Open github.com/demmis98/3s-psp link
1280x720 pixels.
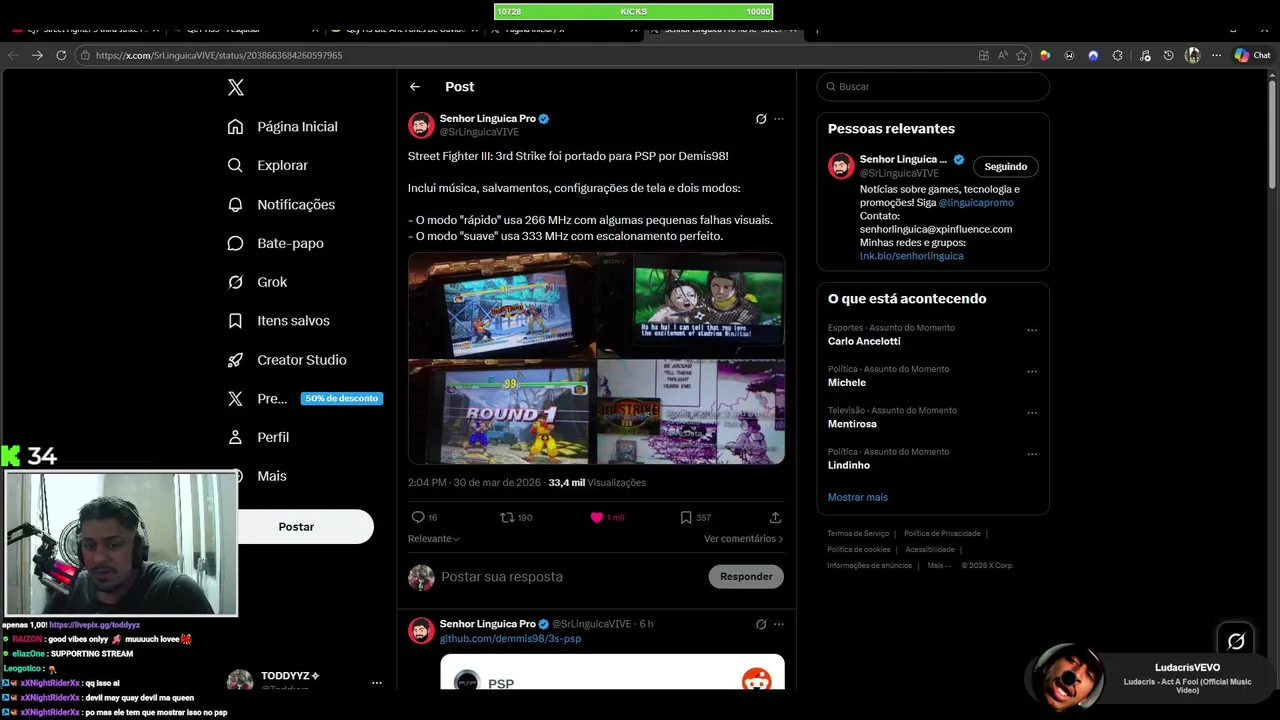tap(510, 639)
